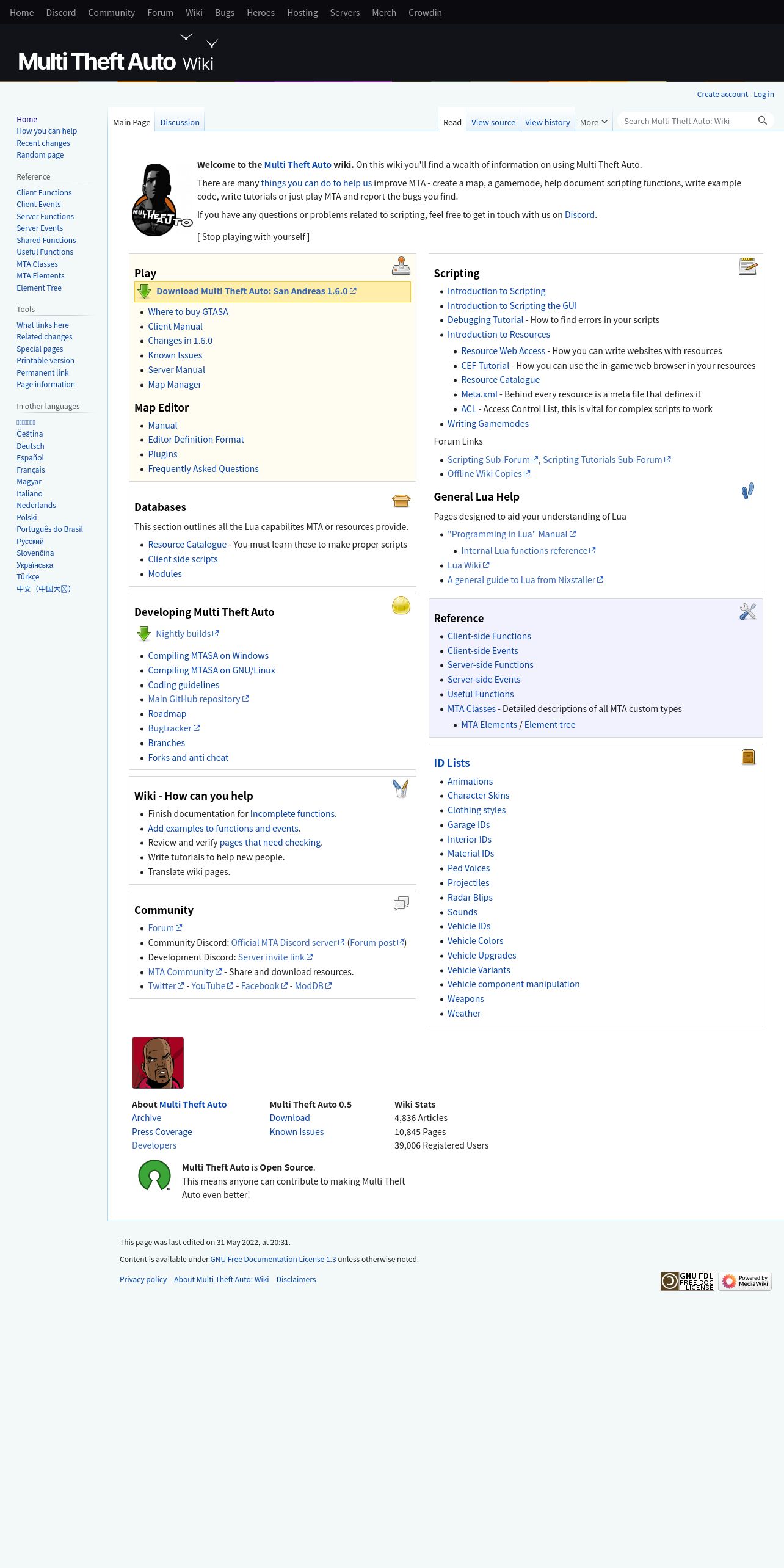Open Hosting in top navigation bar
Image resolution: width=784 pixels, height=1568 pixels.
(x=302, y=12)
